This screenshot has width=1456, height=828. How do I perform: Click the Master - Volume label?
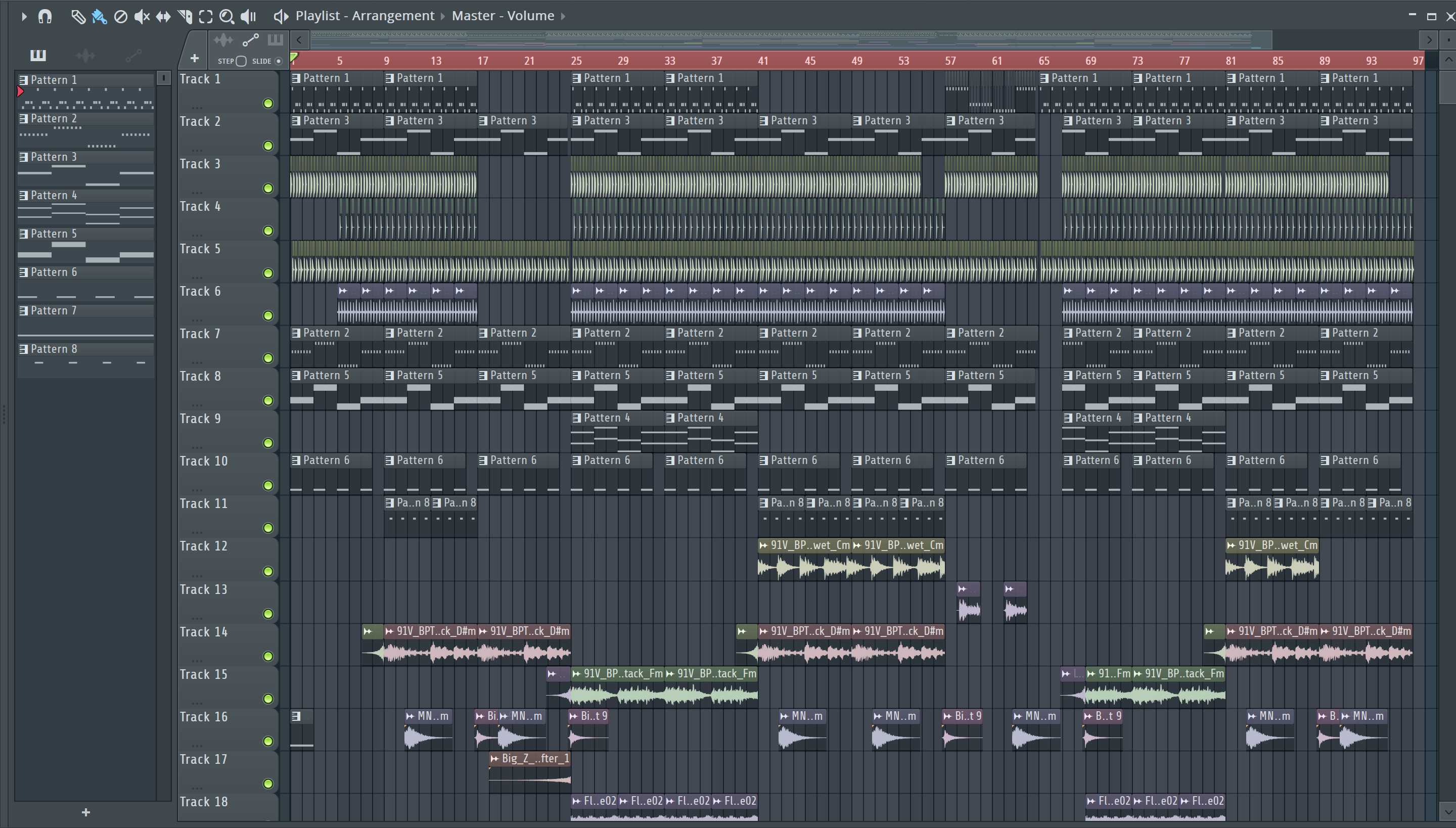point(503,16)
